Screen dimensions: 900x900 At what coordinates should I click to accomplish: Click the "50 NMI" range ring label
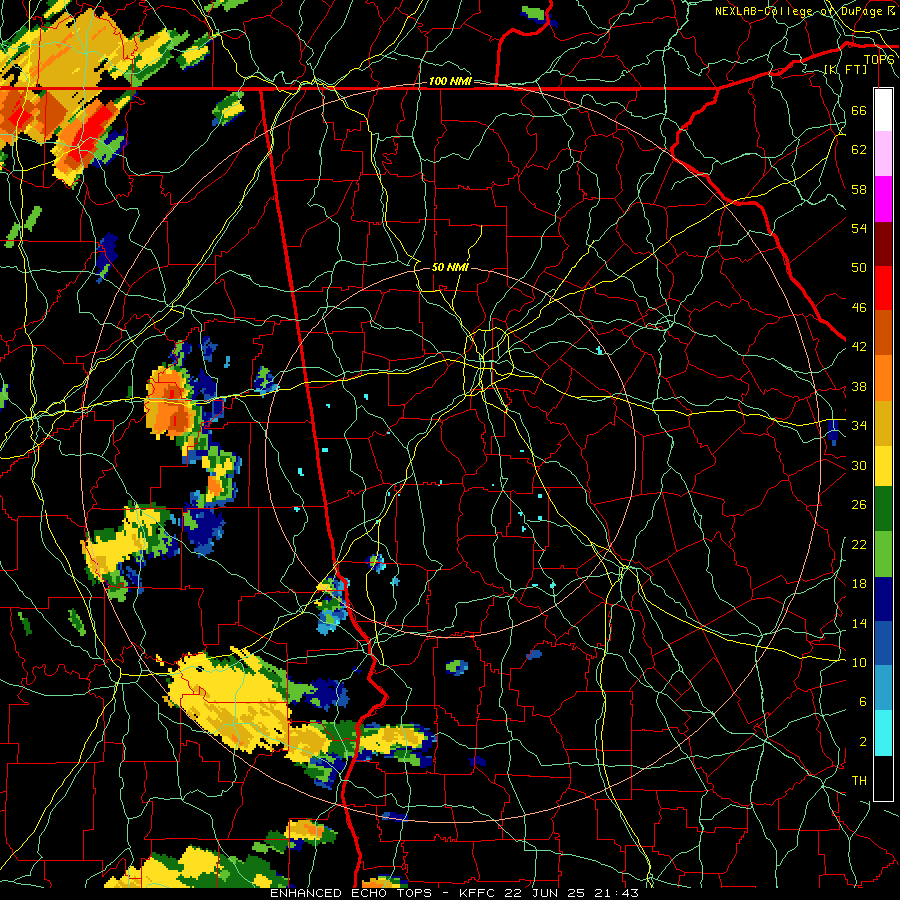450,267
